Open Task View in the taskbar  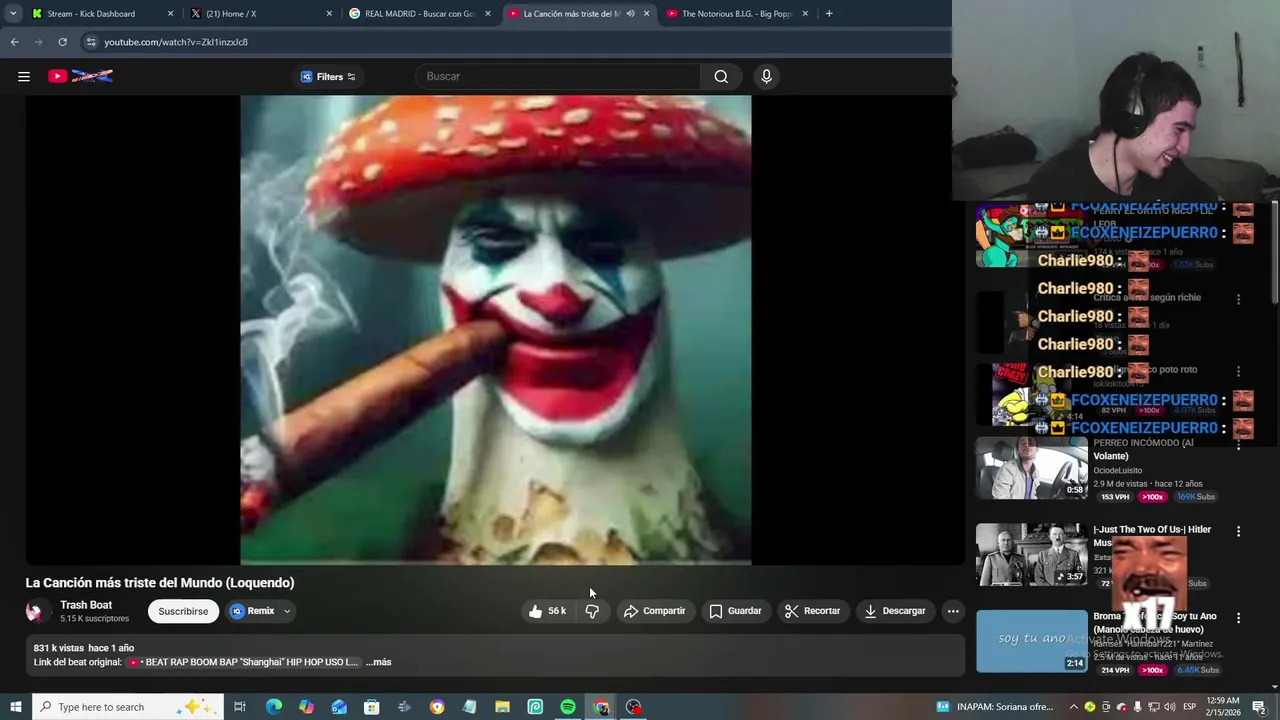coord(240,707)
